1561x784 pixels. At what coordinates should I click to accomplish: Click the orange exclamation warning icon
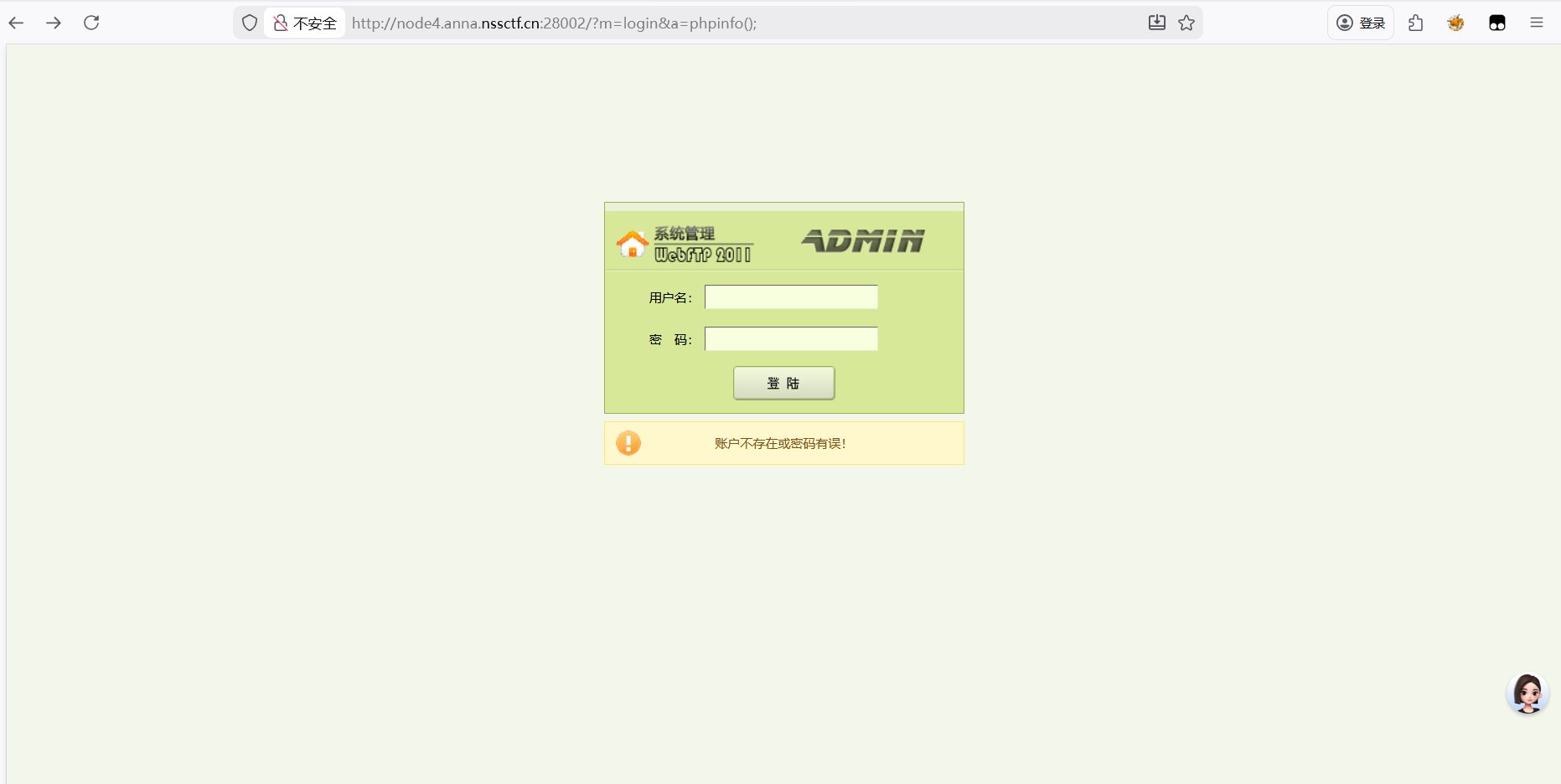tap(628, 443)
